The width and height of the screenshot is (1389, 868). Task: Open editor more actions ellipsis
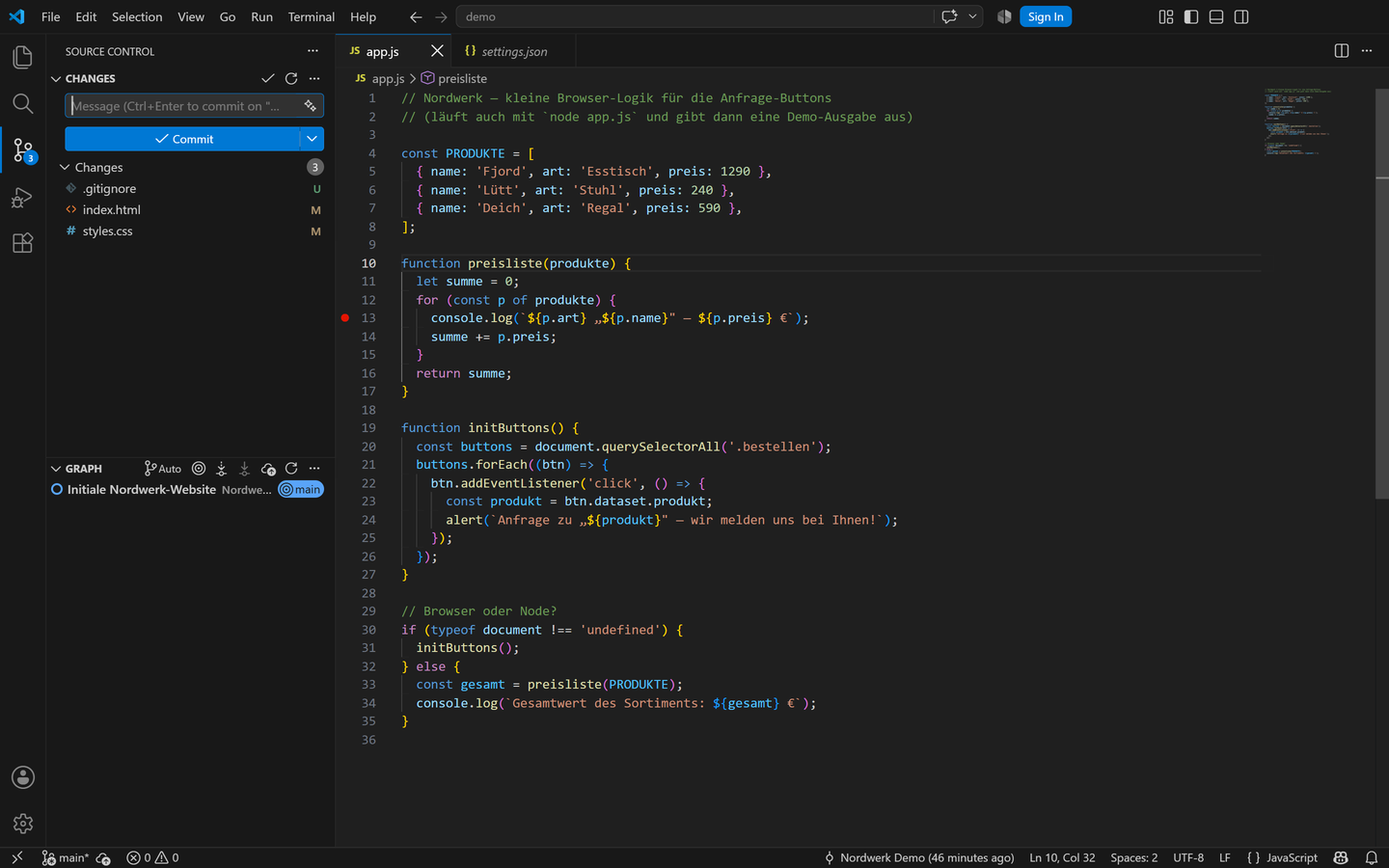pyautogui.click(x=1366, y=51)
